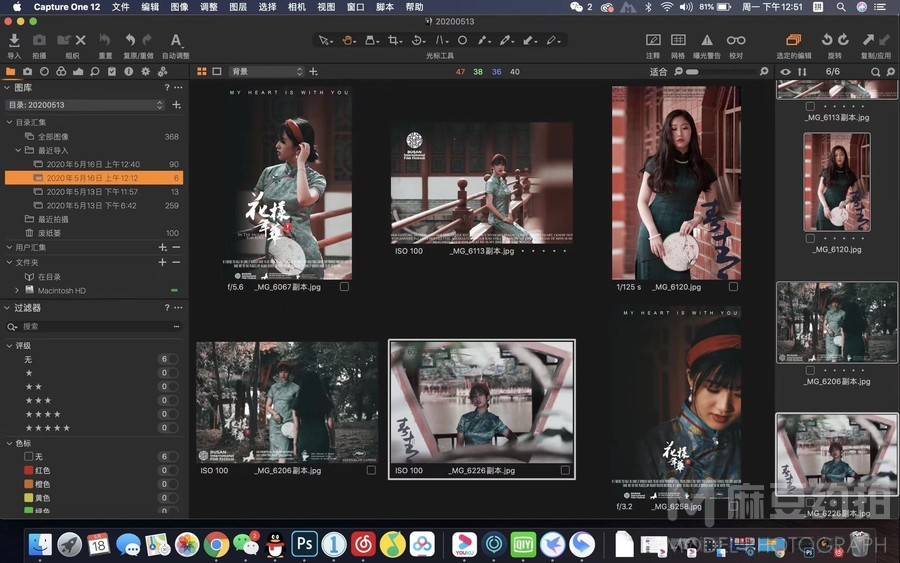Tick the checkbox under _MG_6226副本.jpg in viewer
The width and height of the screenshot is (900, 563).
[565, 470]
